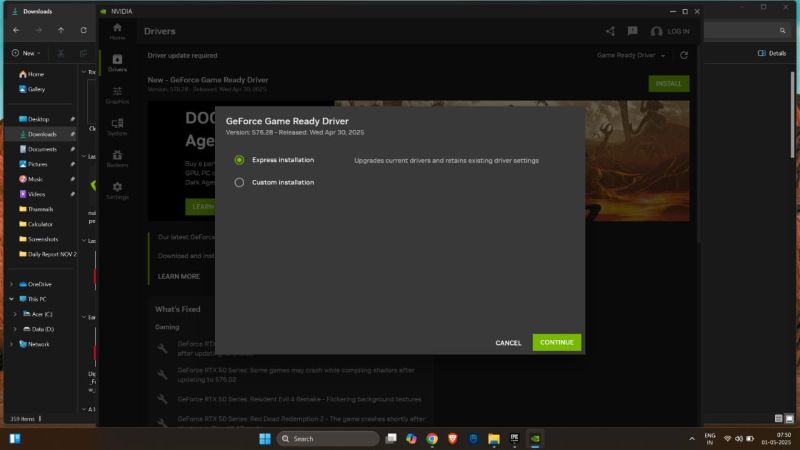Click the green INSTALL button

[669, 84]
